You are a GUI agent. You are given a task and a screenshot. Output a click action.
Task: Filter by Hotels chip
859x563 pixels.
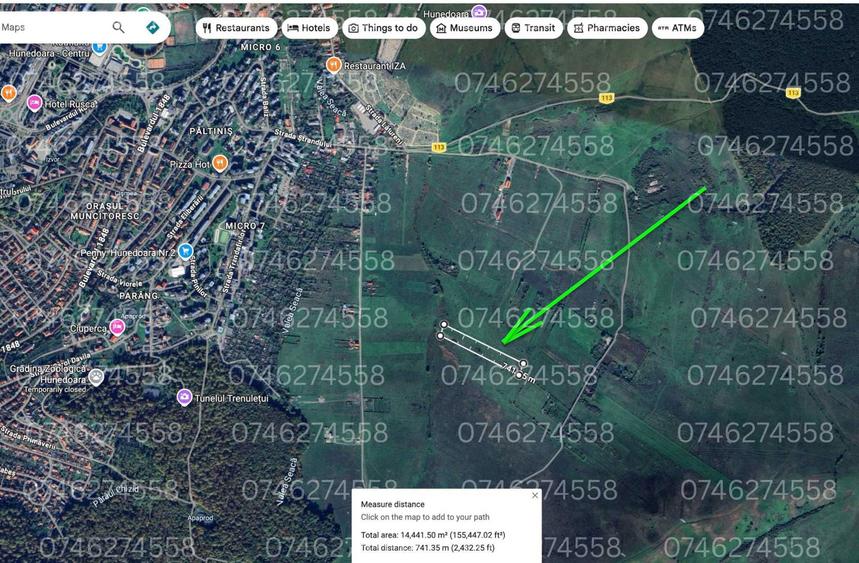(309, 28)
